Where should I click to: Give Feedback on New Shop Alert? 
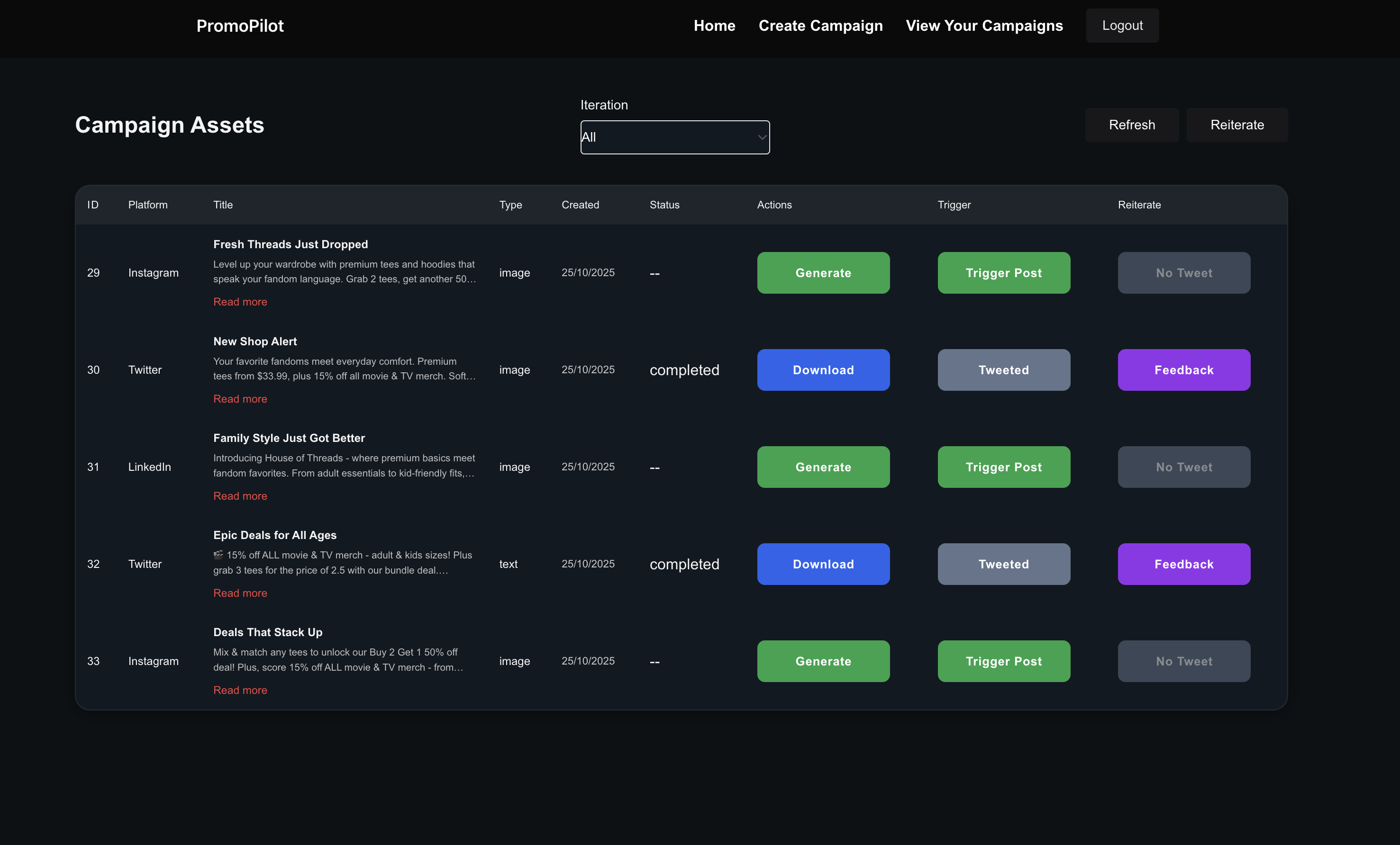(1183, 369)
